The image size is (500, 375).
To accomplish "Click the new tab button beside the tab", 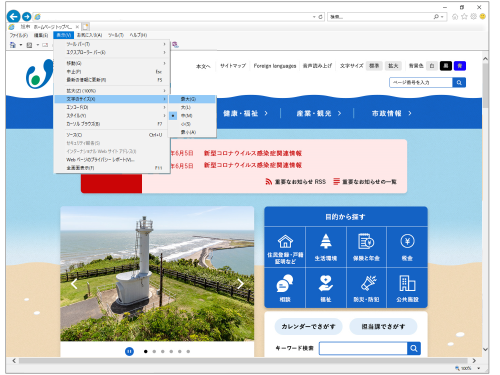I will pyautogui.click(x=86, y=27).
